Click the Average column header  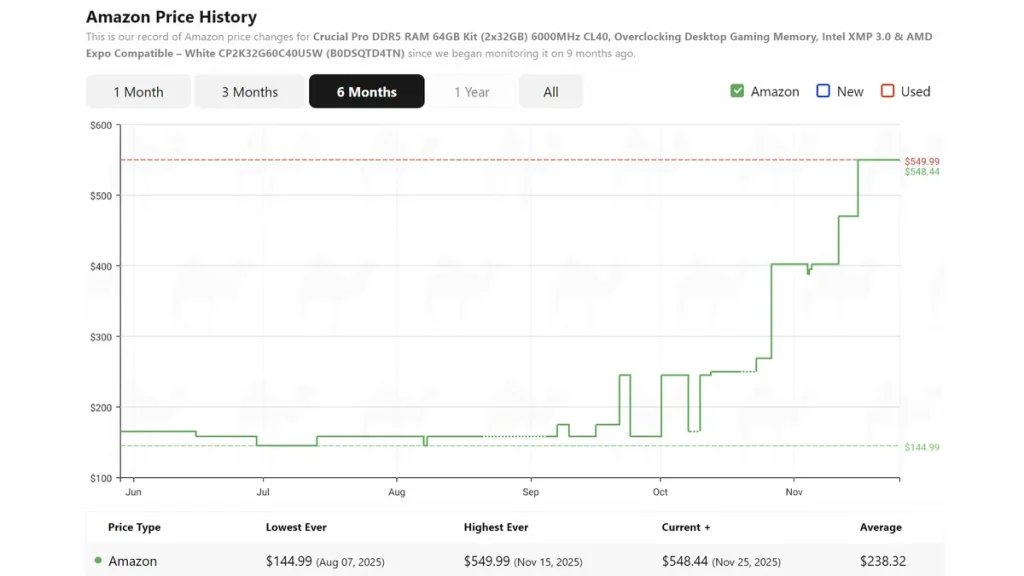point(880,527)
